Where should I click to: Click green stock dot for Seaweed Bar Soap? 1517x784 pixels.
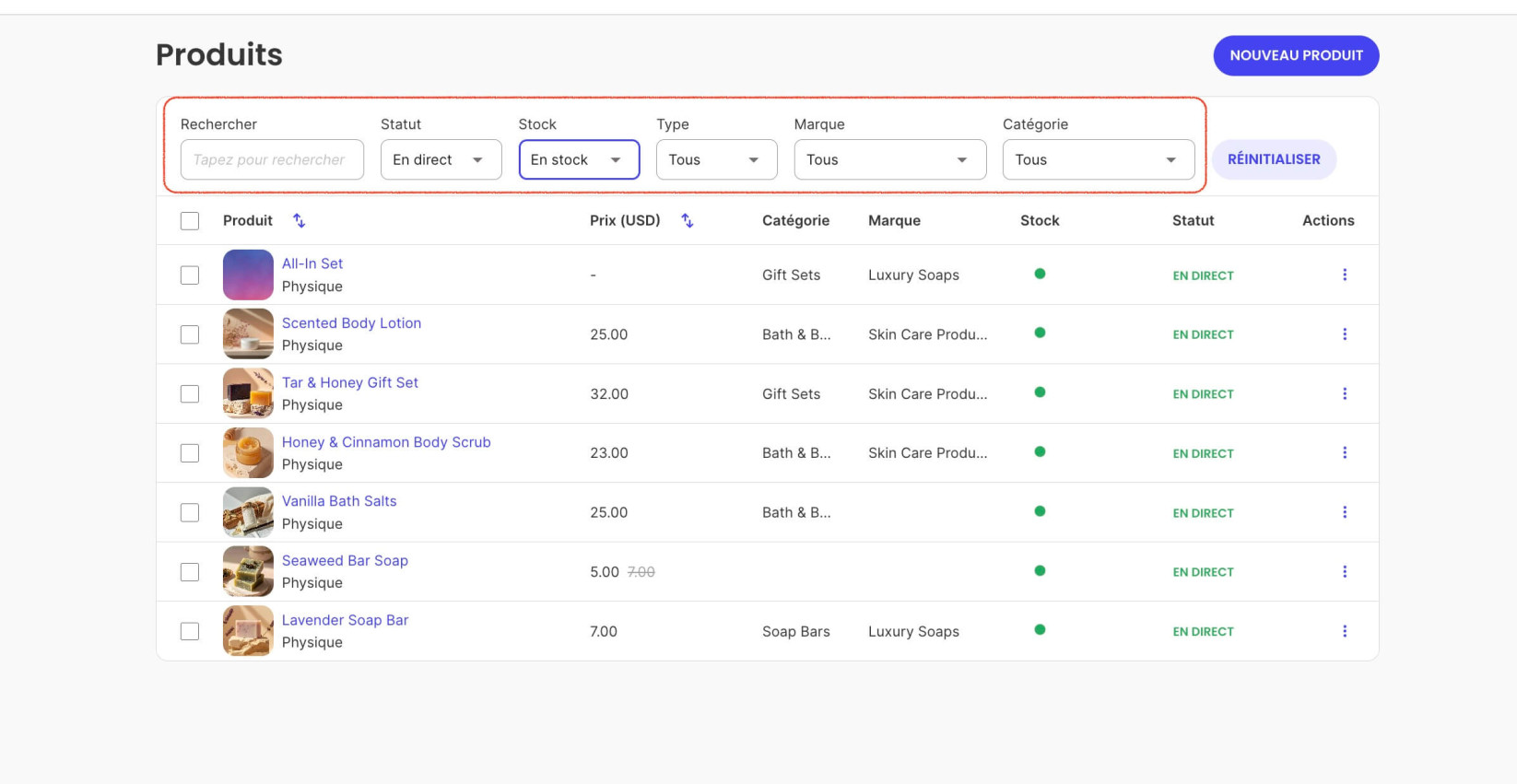(x=1040, y=570)
